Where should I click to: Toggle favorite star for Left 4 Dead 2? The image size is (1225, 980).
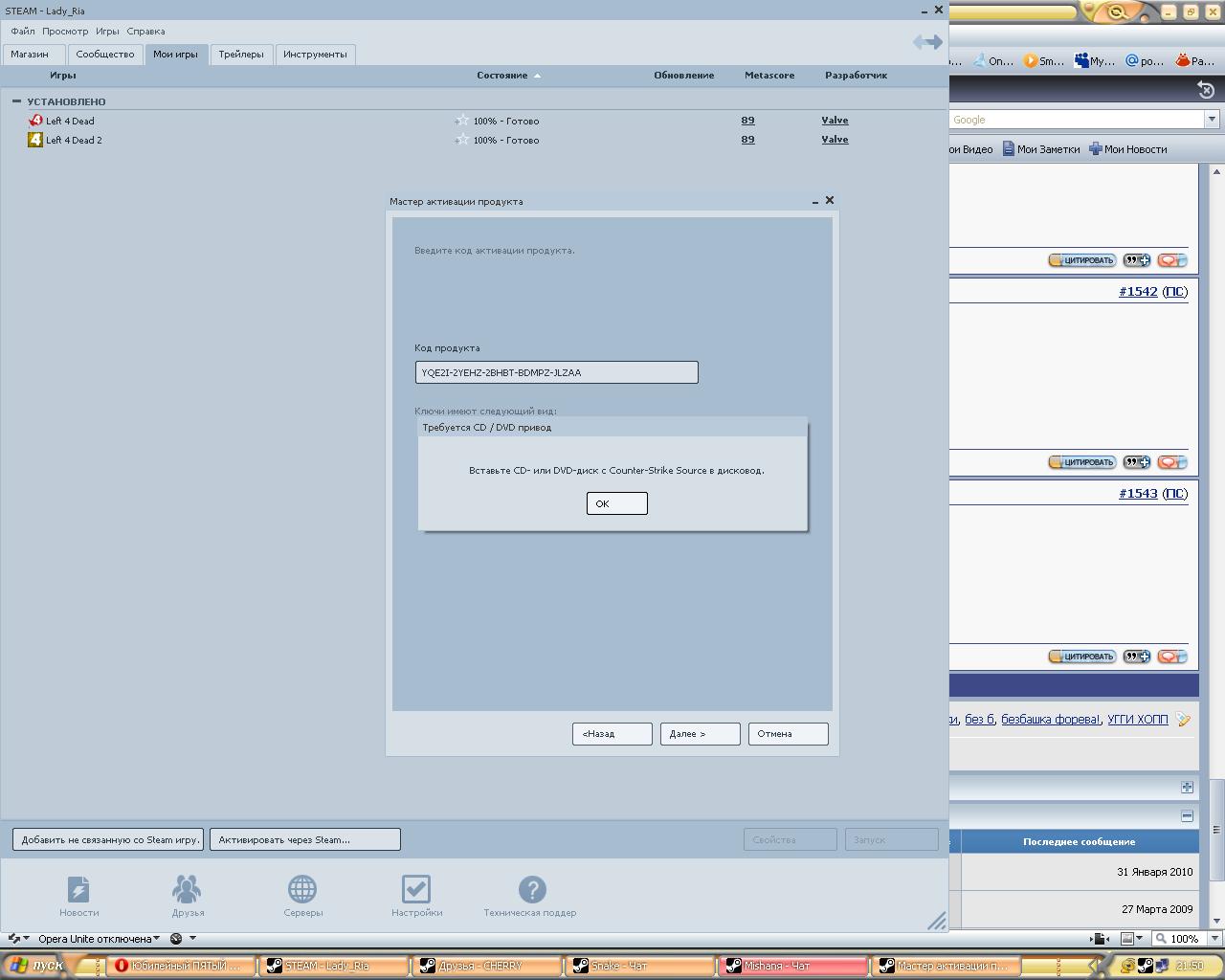coord(462,140)
